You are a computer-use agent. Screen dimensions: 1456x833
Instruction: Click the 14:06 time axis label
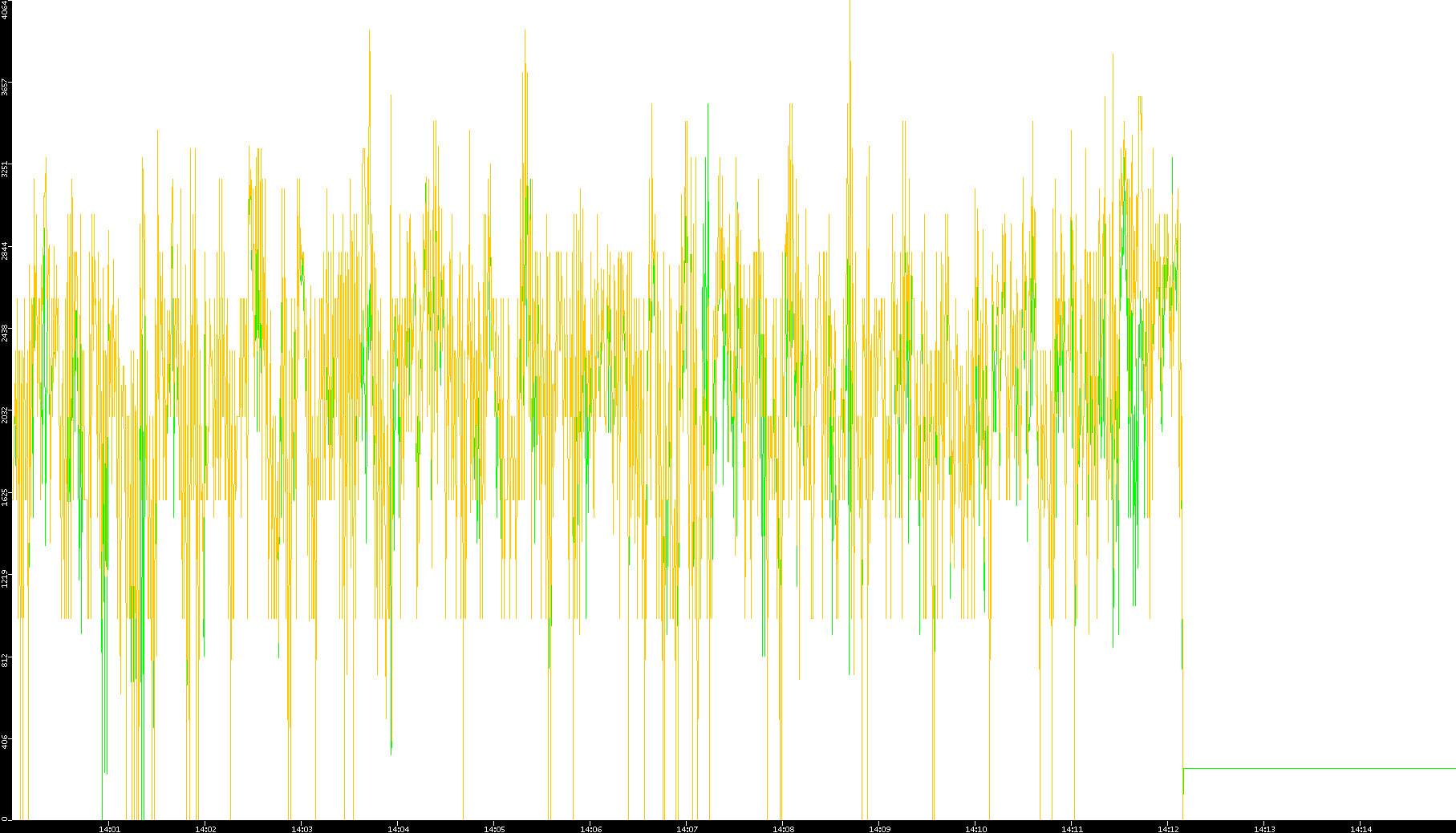tap(590, 828)
